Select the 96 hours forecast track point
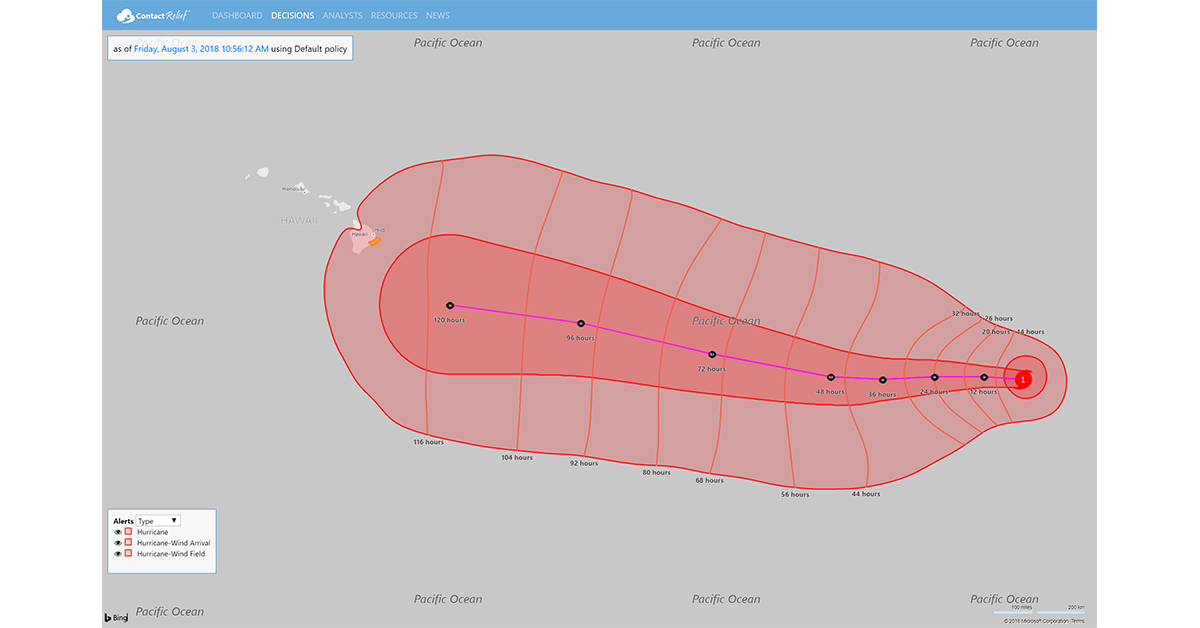1200x628 pixels. 581,323
